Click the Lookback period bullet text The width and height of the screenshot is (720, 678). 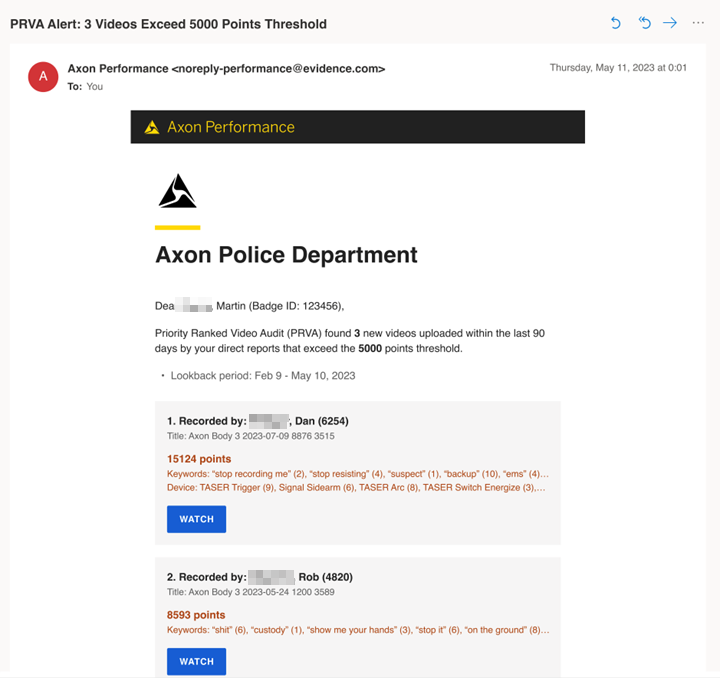coord(263,376)
